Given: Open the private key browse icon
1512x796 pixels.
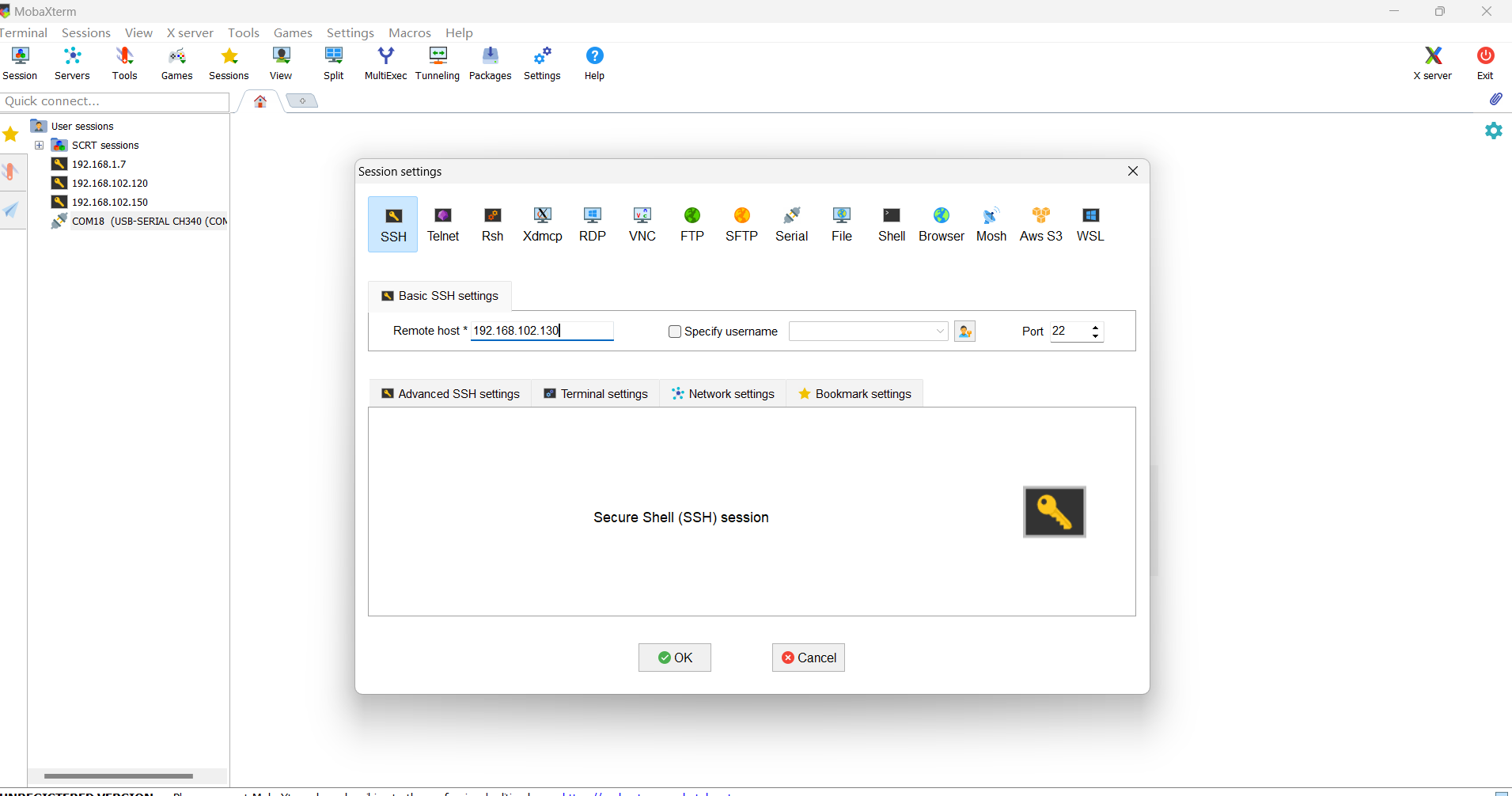Looking at the screenshot, I should click(x=964, y=331).
